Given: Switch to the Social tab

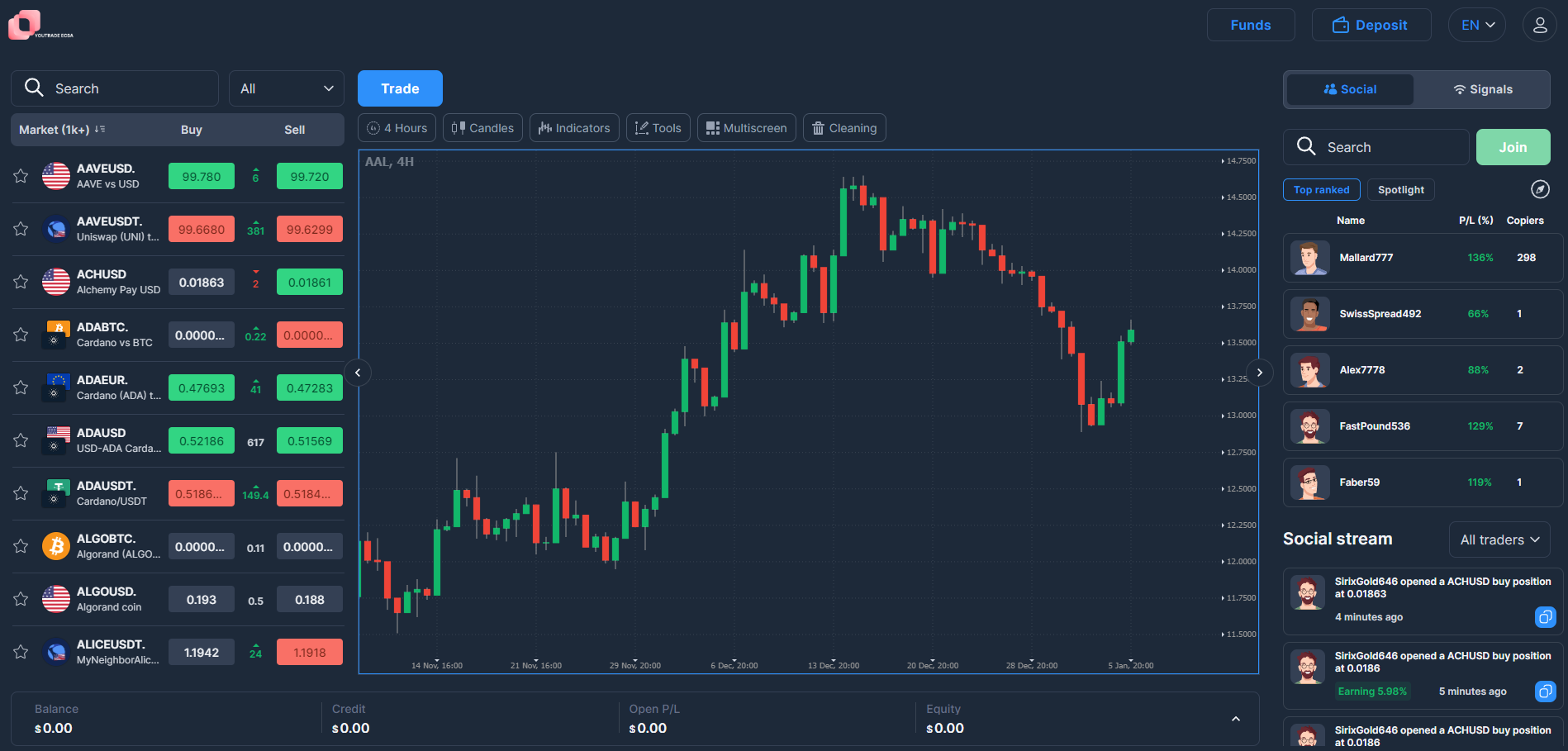Looking at the screenshot, I should [x=1350, y=89].
